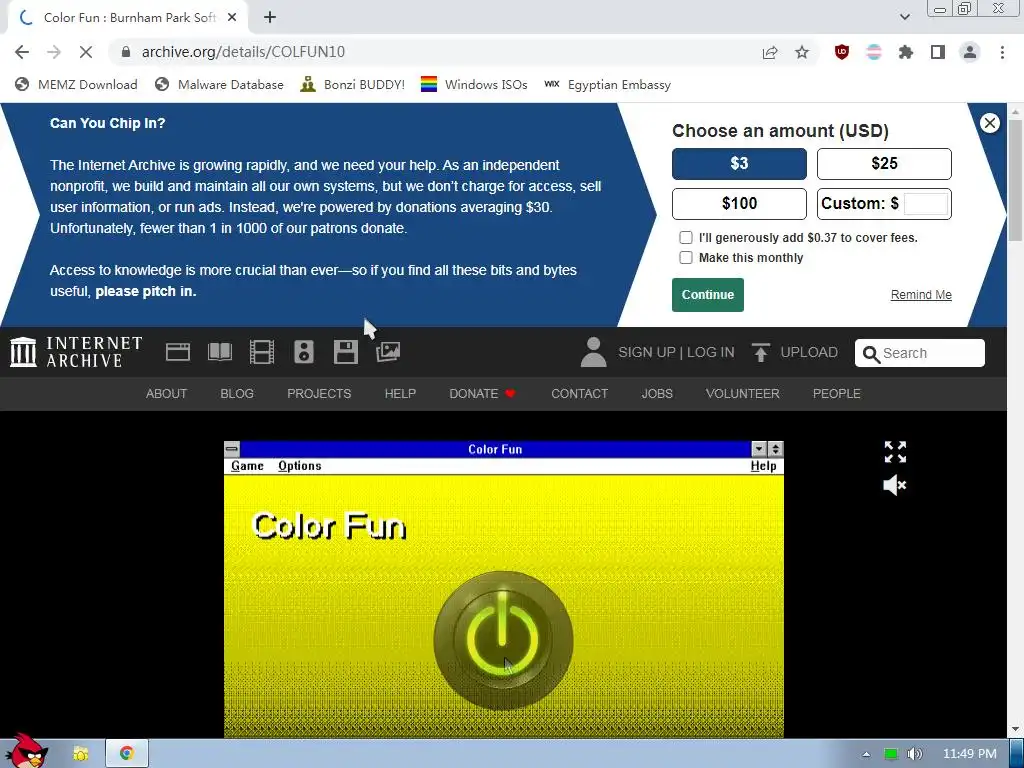Click Color Fun maximize/restore arrows button
The width and height of the screenshot is (1024, 768).
pos(775,449)
